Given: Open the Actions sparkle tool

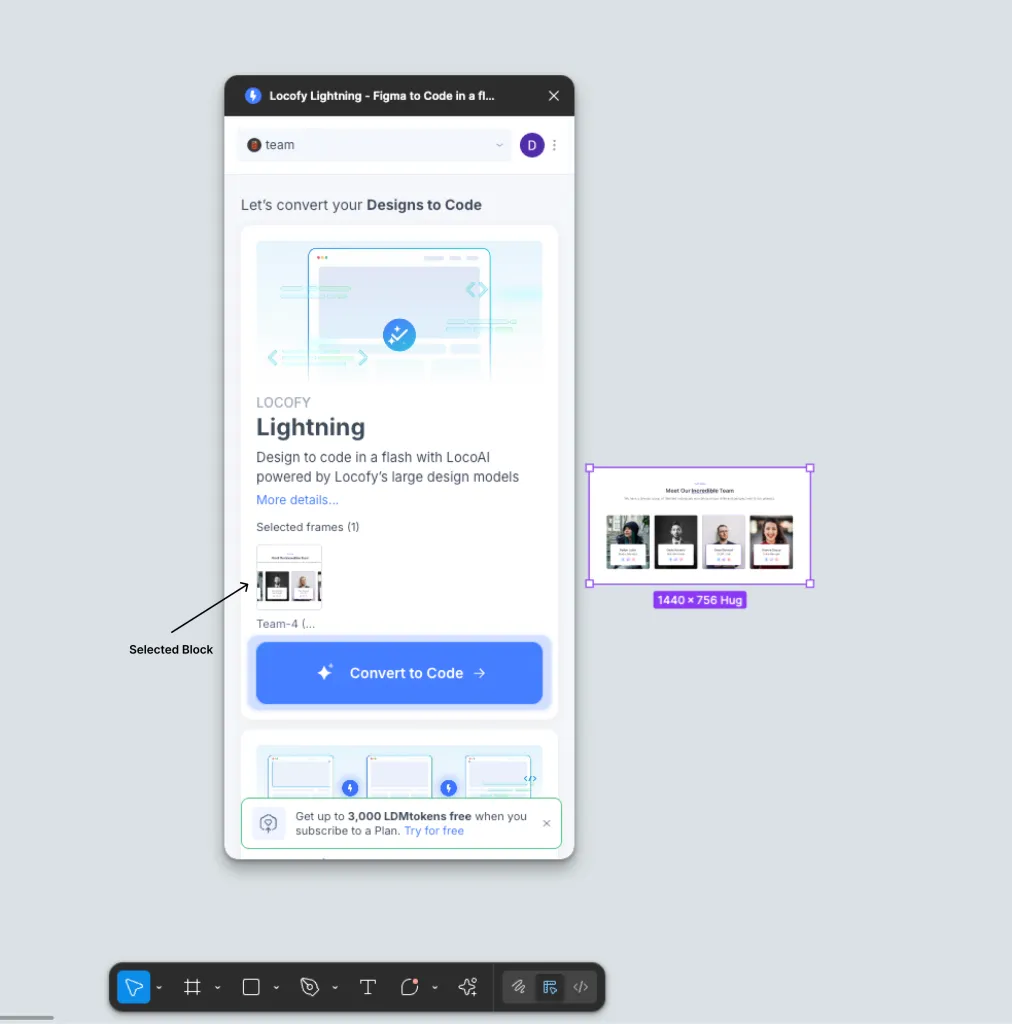Looking at the screenshot, I should (467, 987).
